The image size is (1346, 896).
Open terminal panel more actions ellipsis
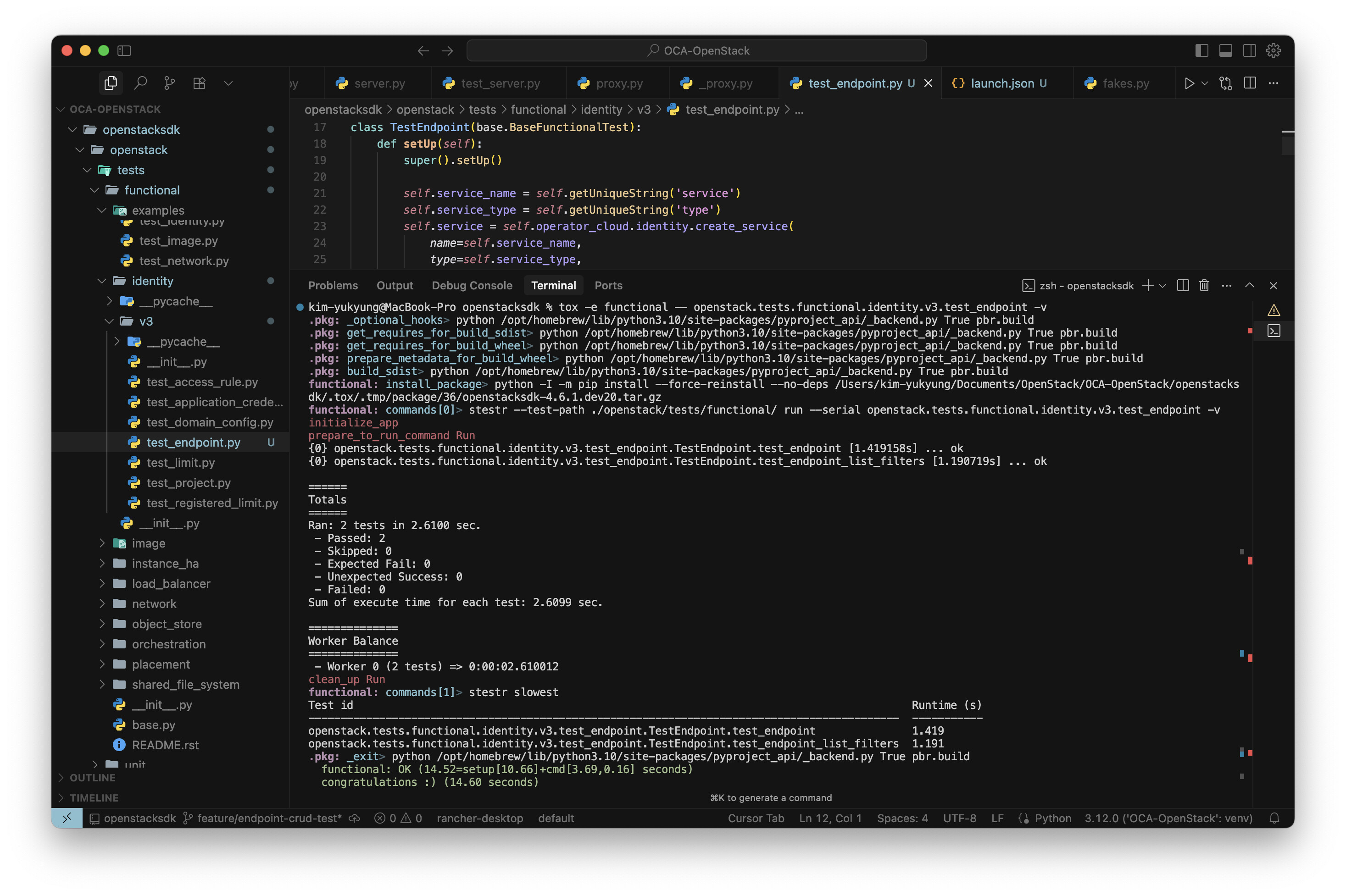[1227, 285]
